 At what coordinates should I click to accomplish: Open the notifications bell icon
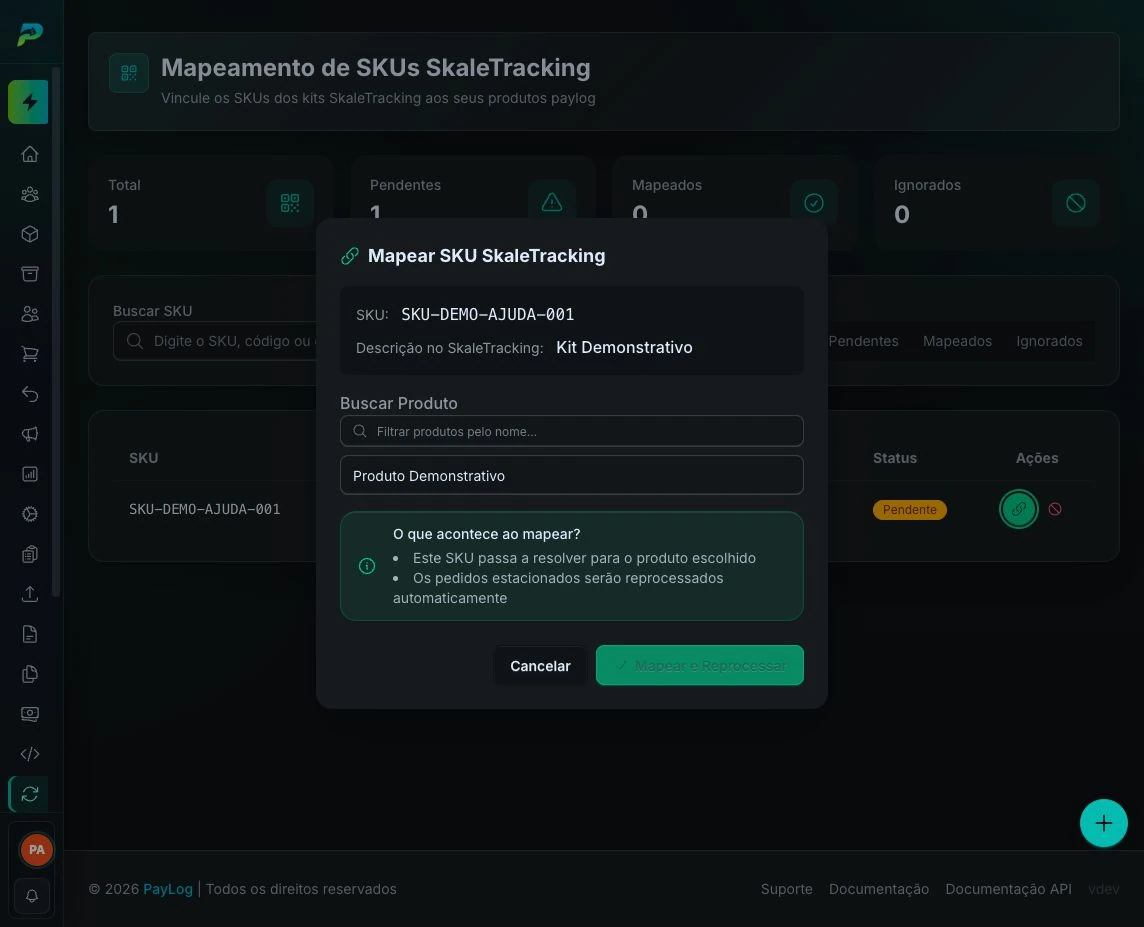click(32, 896)
